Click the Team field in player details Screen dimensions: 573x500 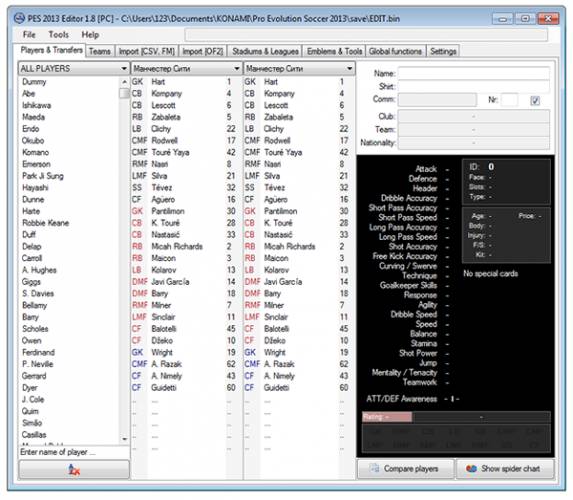(474, 130)
